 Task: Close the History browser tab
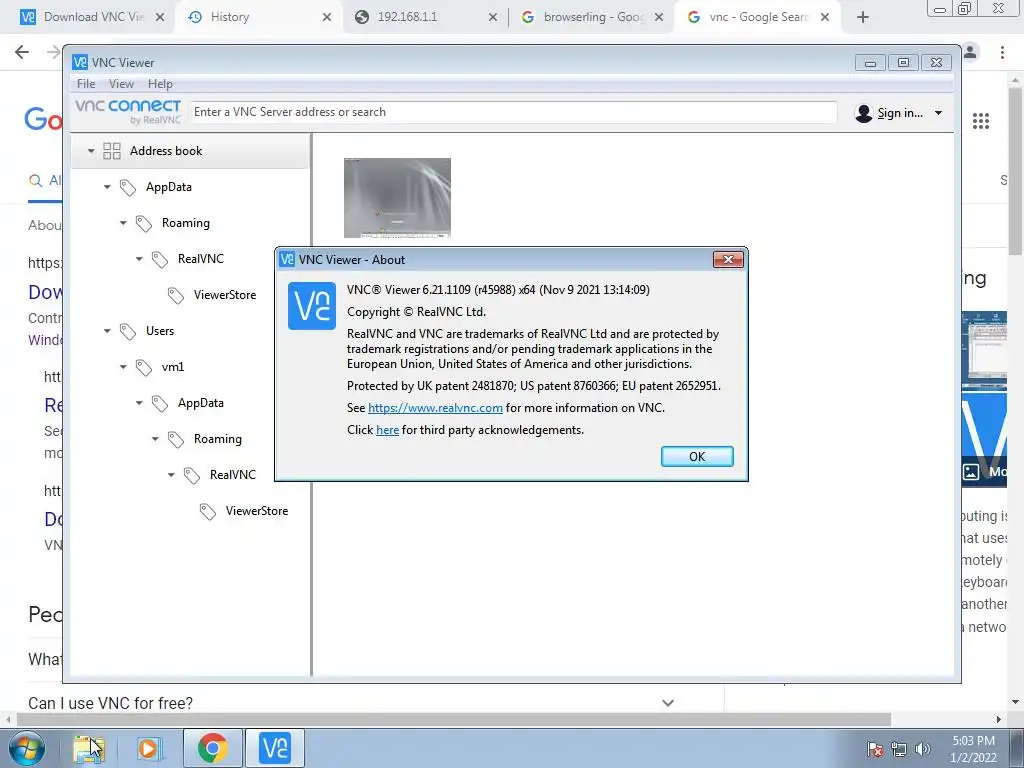[327, 18]
